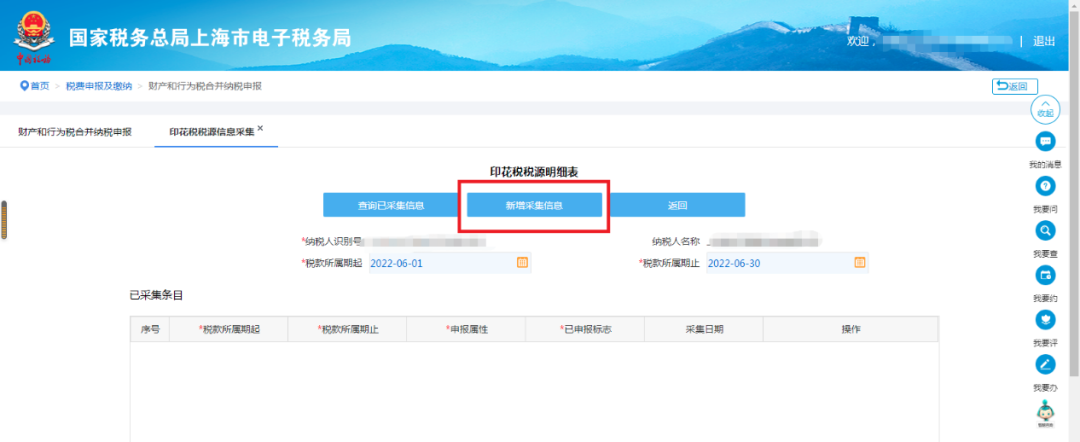Click the 序号 column header
The height and width of the screenshot is (442, 1080).
[150, 330]
